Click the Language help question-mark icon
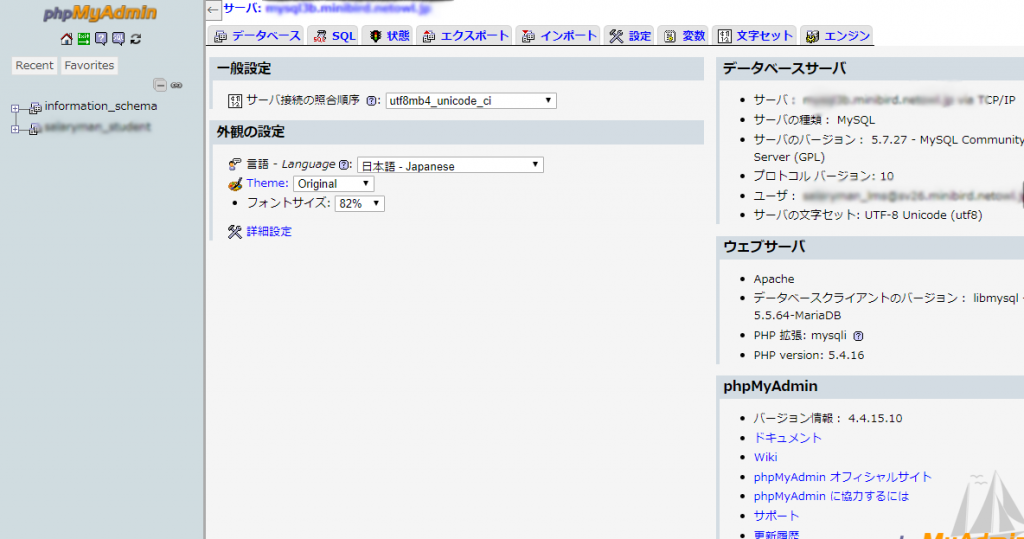 344,165
